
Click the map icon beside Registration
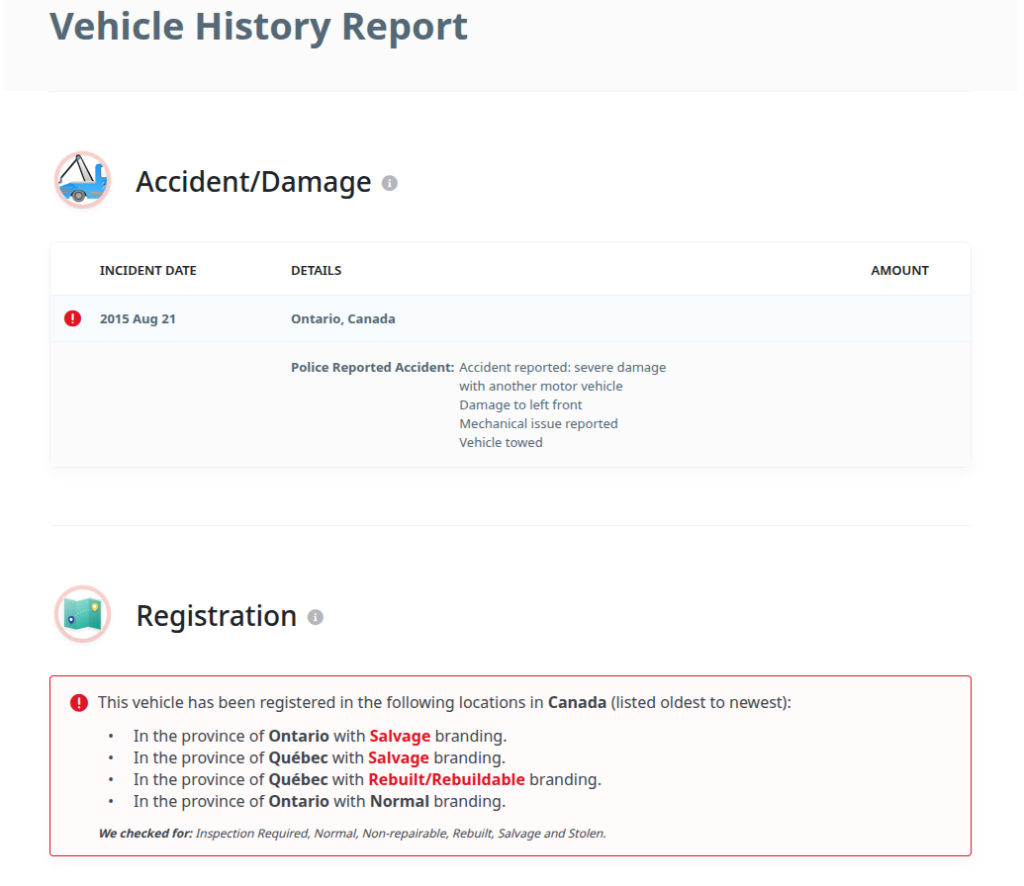(82, 614)
